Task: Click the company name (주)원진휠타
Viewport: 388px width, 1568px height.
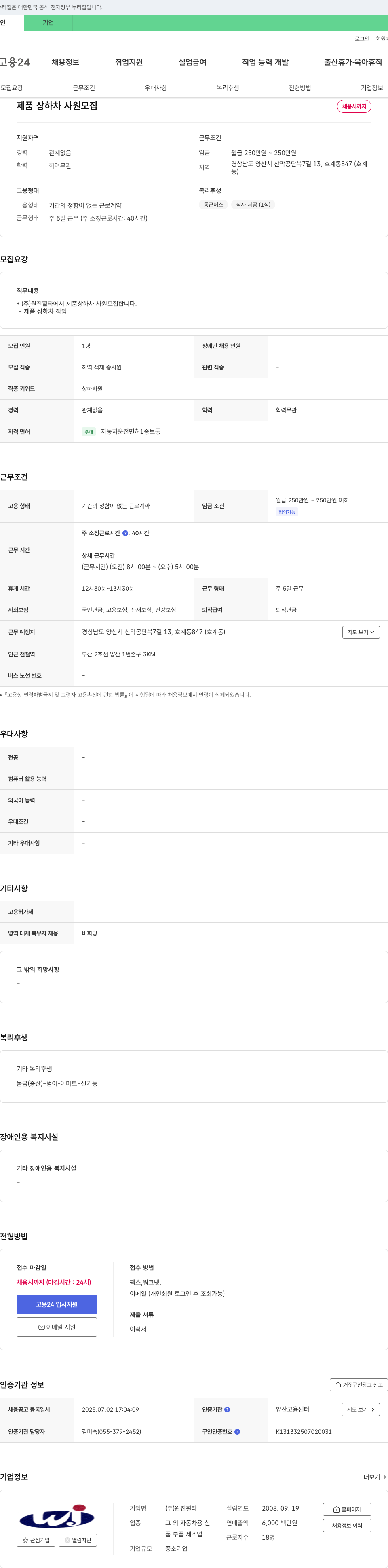Action: [x=181, y=1508]
